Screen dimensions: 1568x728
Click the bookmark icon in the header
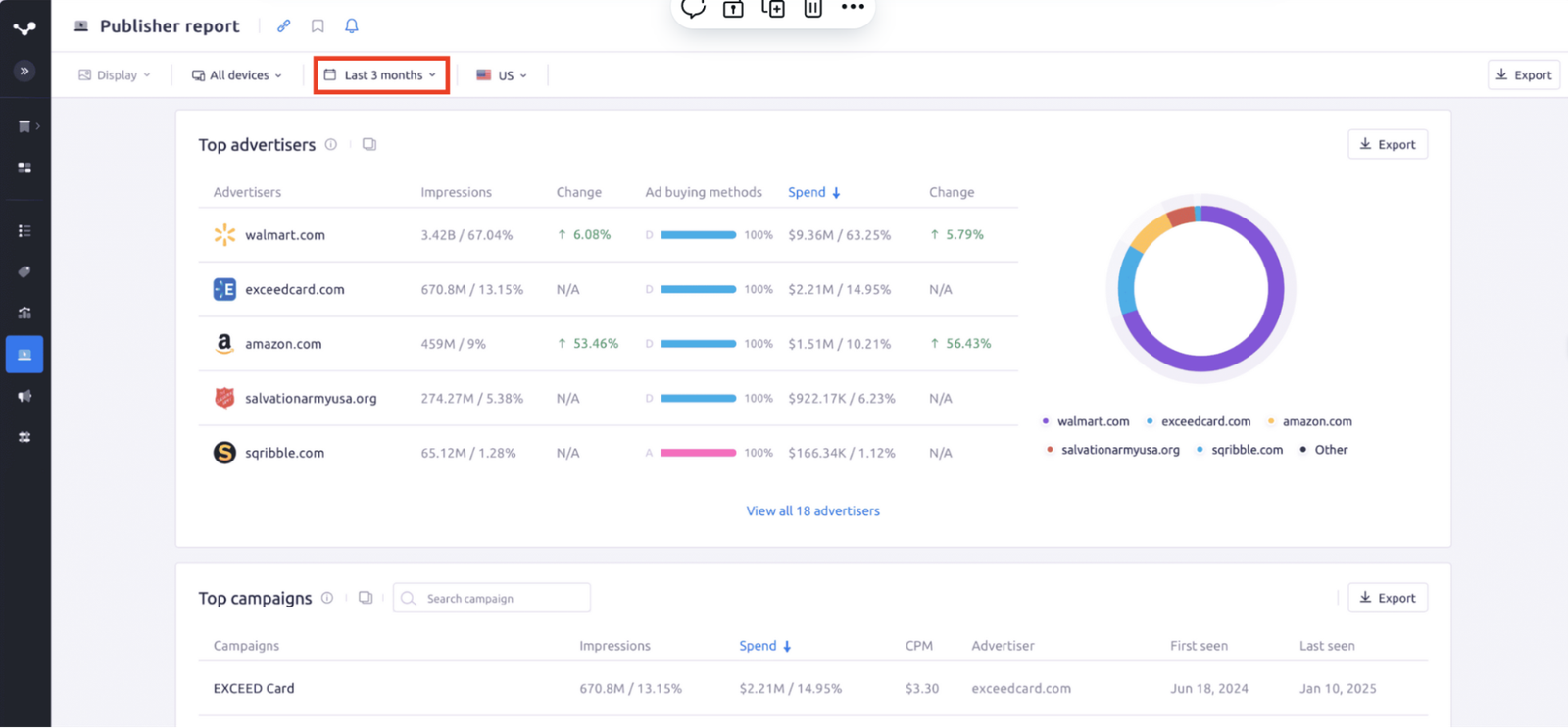pyautogui.click(x=318, y=26)
